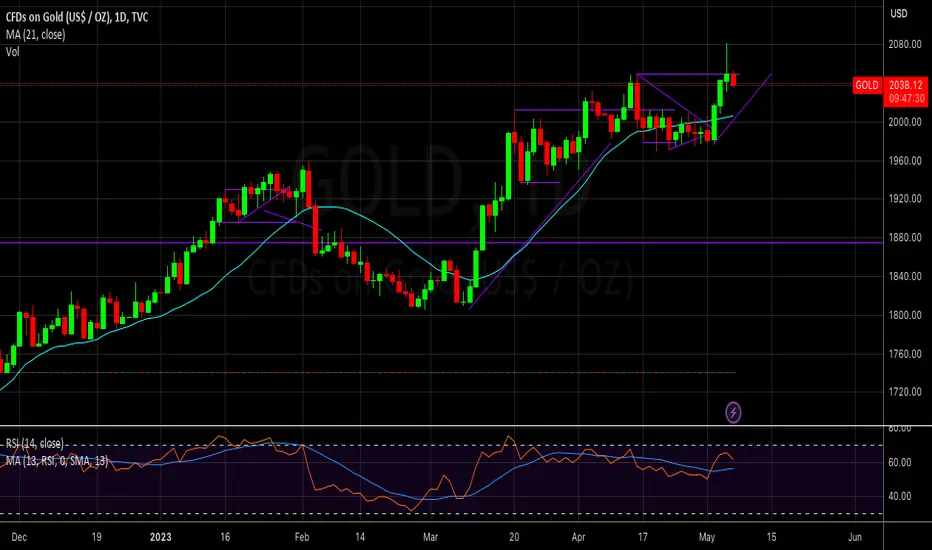Click the RSI (14, close) indicator label
Screen dimensions: 932x550
[x=34, y=444]
